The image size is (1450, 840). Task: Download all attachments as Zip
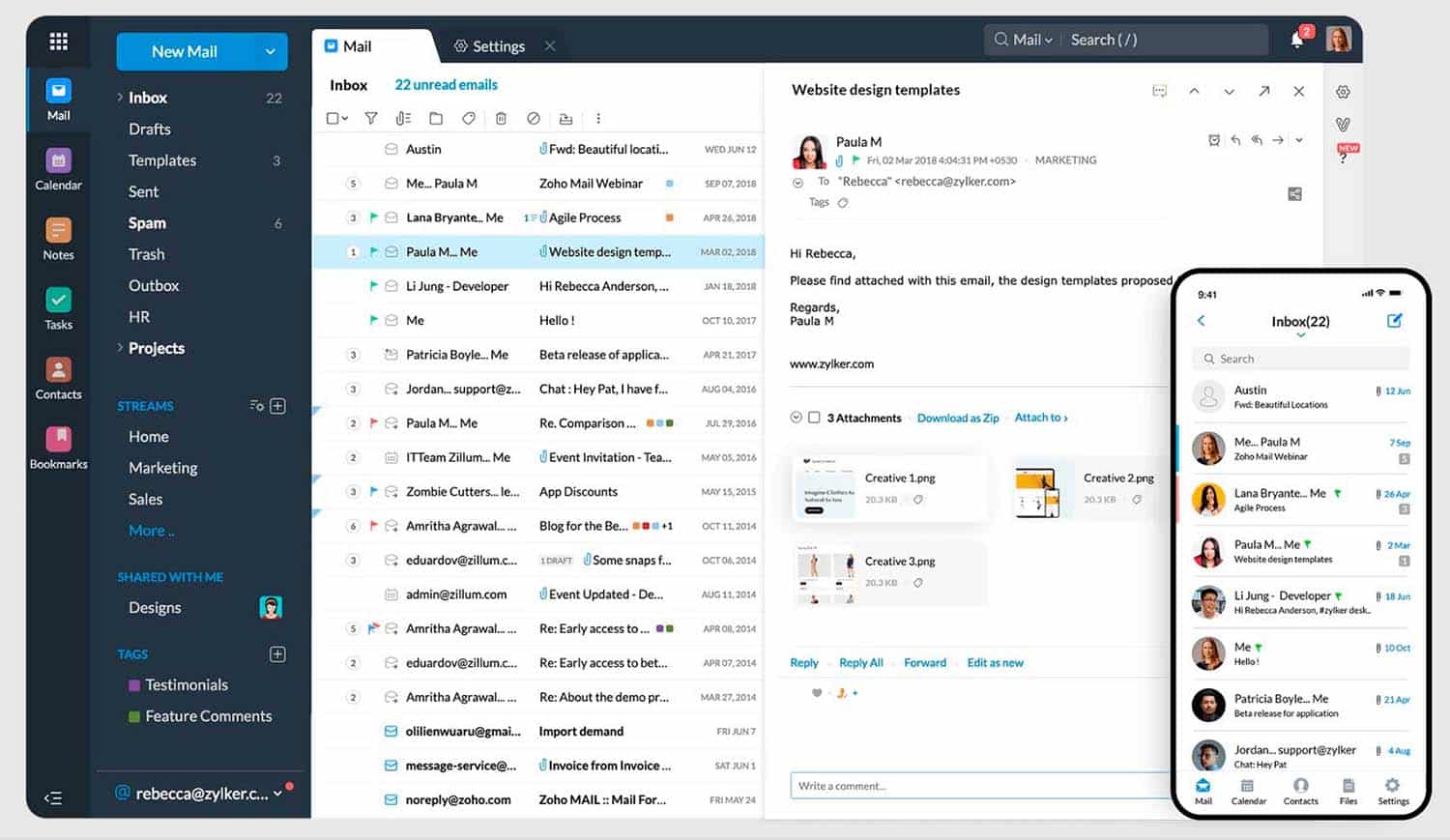[x=958, y=418]
